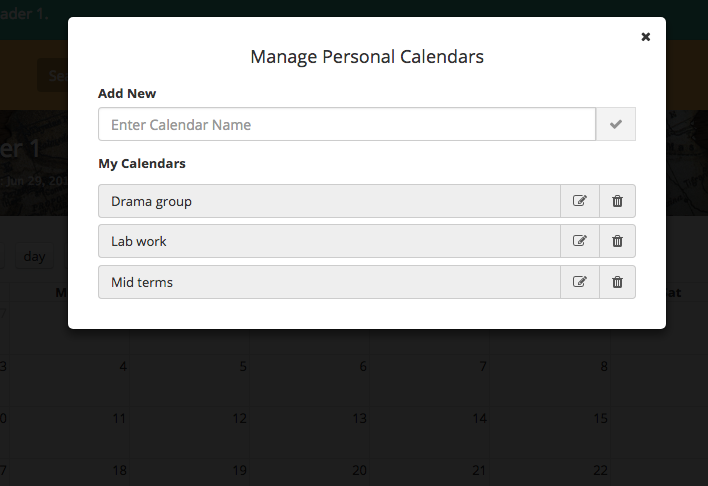The width and height of the screenshot is (708, 486).
Task: Remove the Lab work calendar via trash icon
Action: click(x=617, y=241)
